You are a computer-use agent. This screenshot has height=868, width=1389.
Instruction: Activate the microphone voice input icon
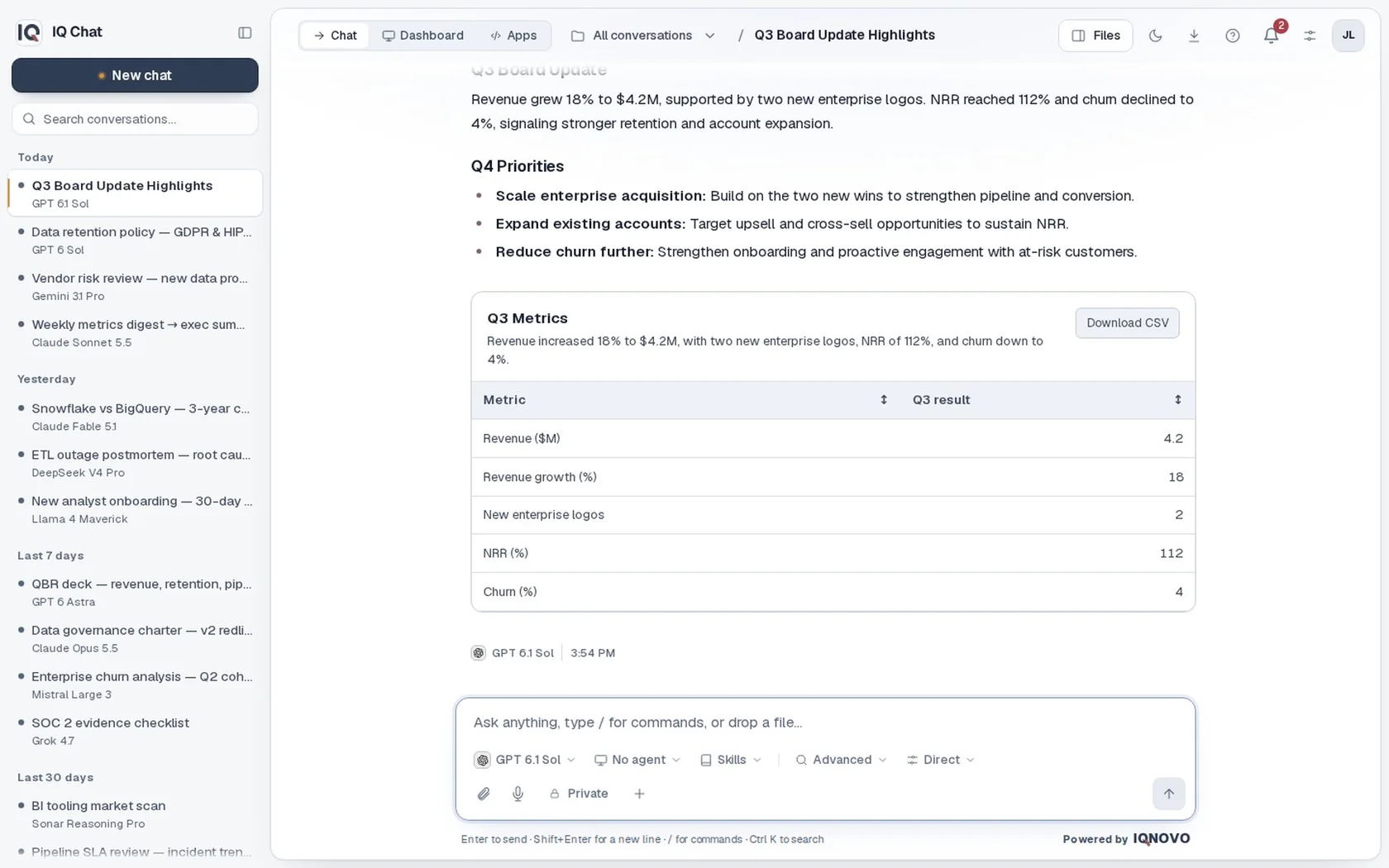pos(518,794)
